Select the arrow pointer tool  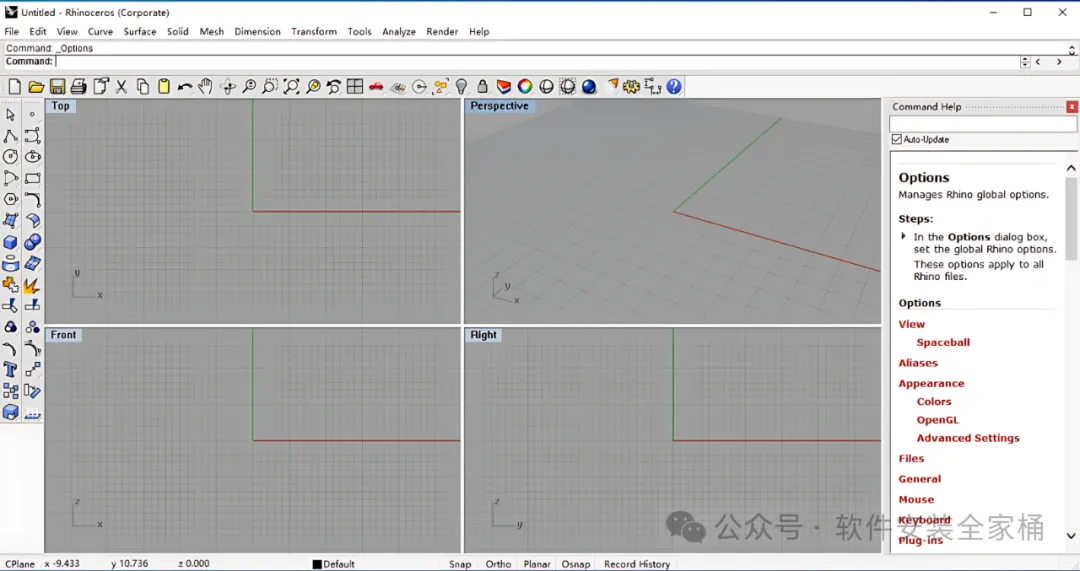pos(10,114)
